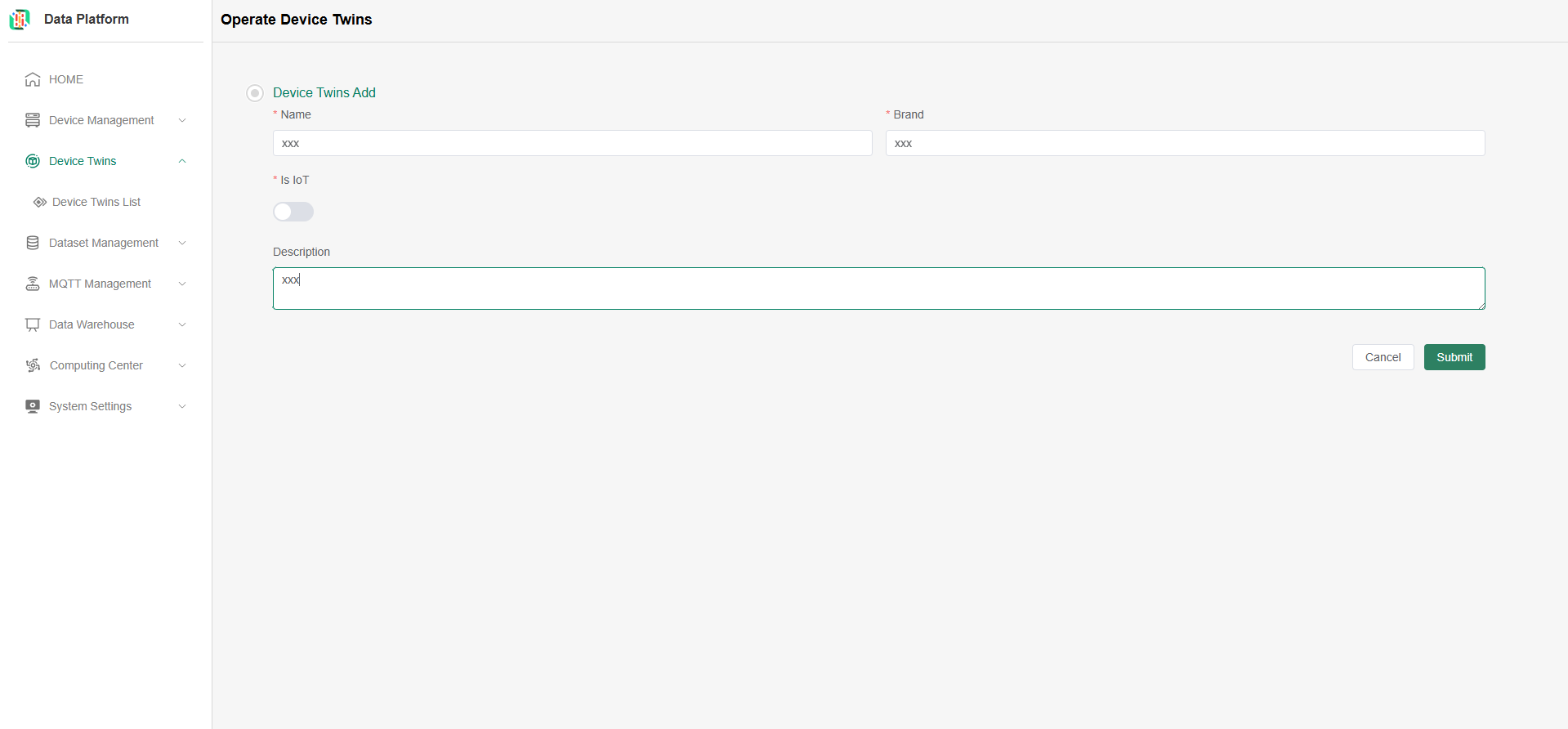1568x729 pixels.
Task: Expand the Data Warehouse chevron
Action: (x=182, y=324)
